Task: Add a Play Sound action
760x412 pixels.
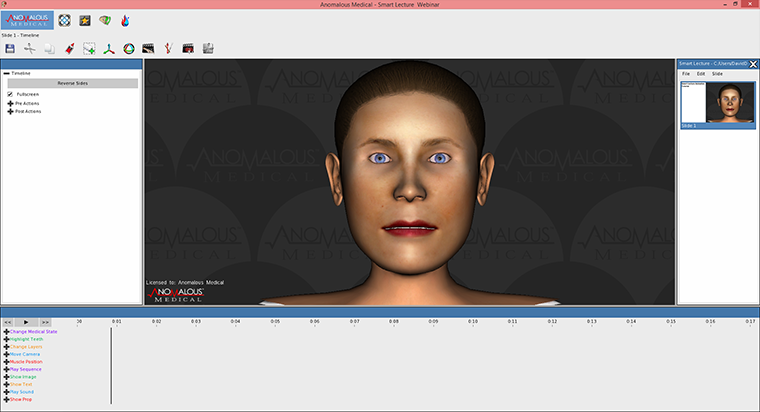Action: click(x=6, y=392)
